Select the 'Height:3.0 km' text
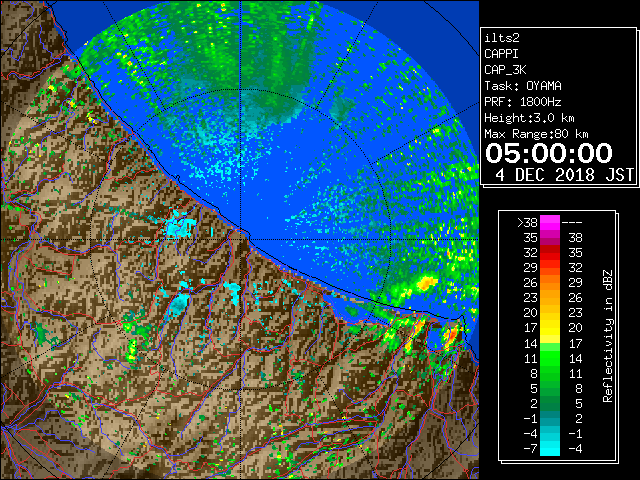Image resolution: width=640 pixels, height=480 pixels. [529, 118]
